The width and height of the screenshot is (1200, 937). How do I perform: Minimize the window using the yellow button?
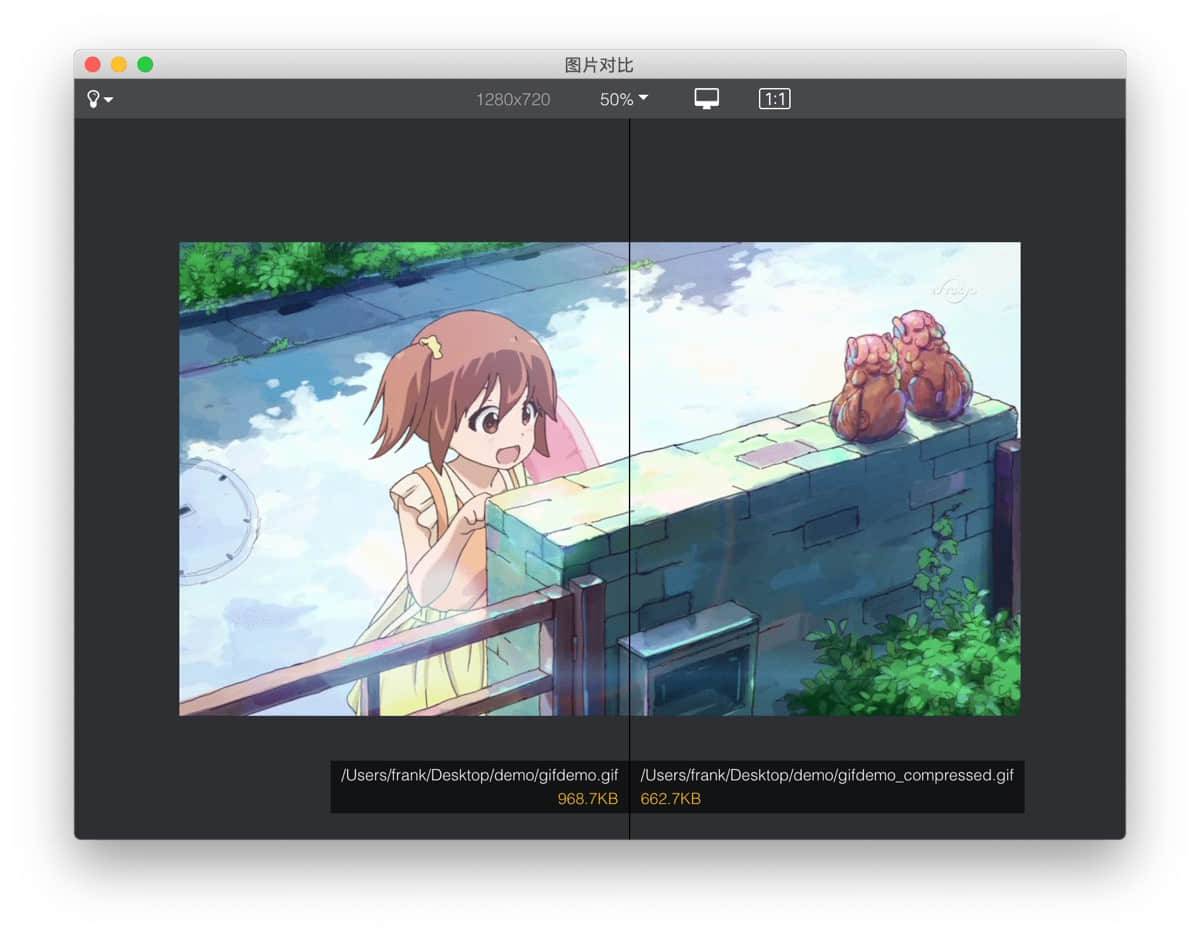119,65
